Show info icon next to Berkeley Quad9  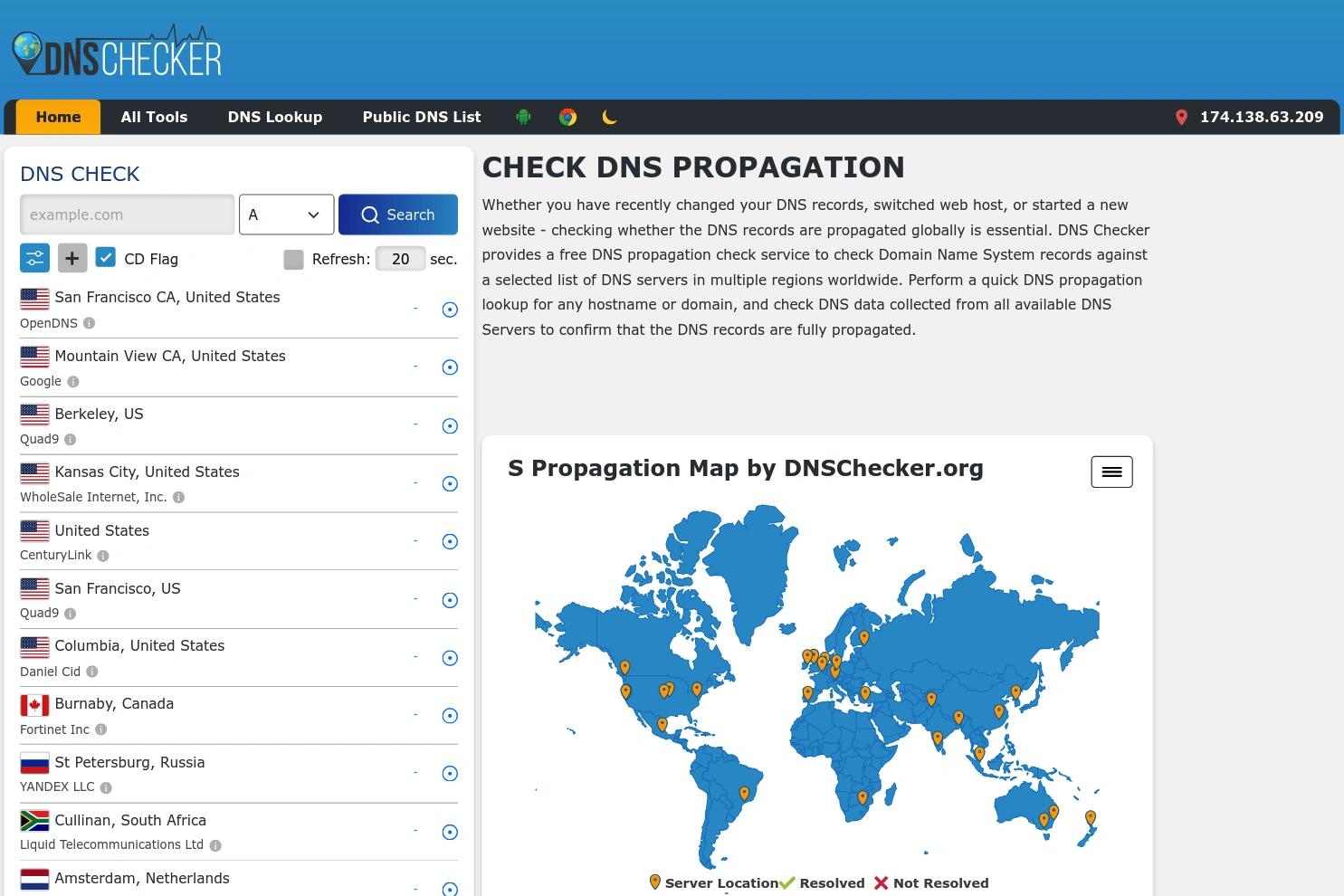[71, 439]
